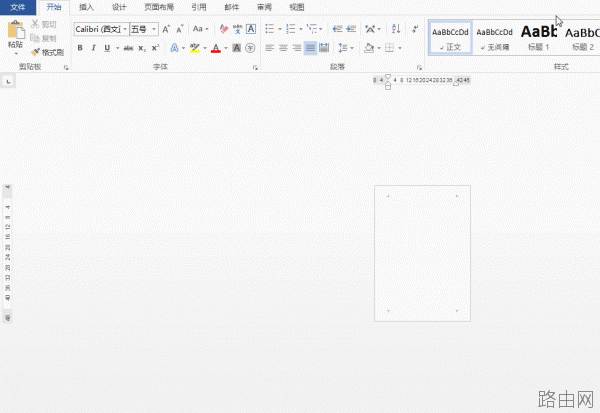Open the 文件 menu tab
600x413 pixels.
click(x=18, y=7)
